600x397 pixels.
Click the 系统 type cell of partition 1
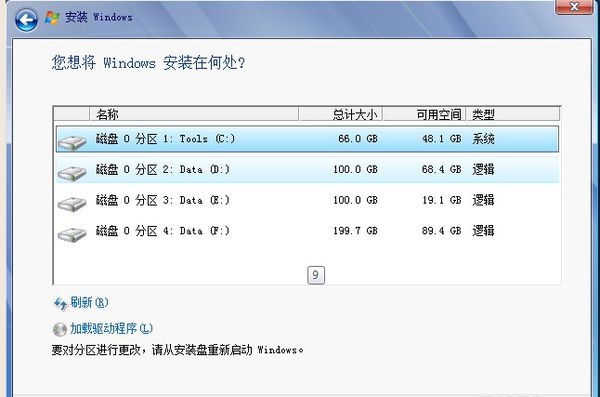[483, 139]
